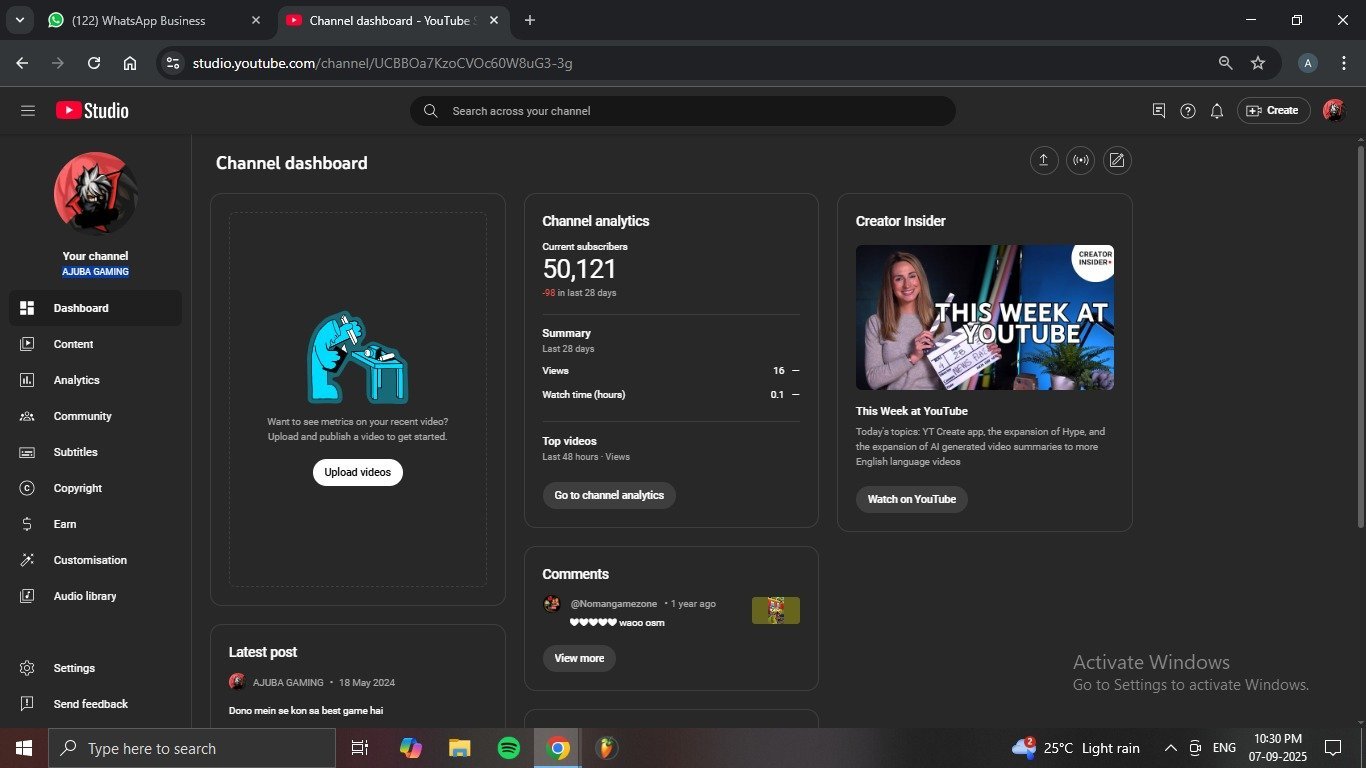Open Audio library from the sidebar
This screenshot has height=768, width=1366.
click(85, 596)
